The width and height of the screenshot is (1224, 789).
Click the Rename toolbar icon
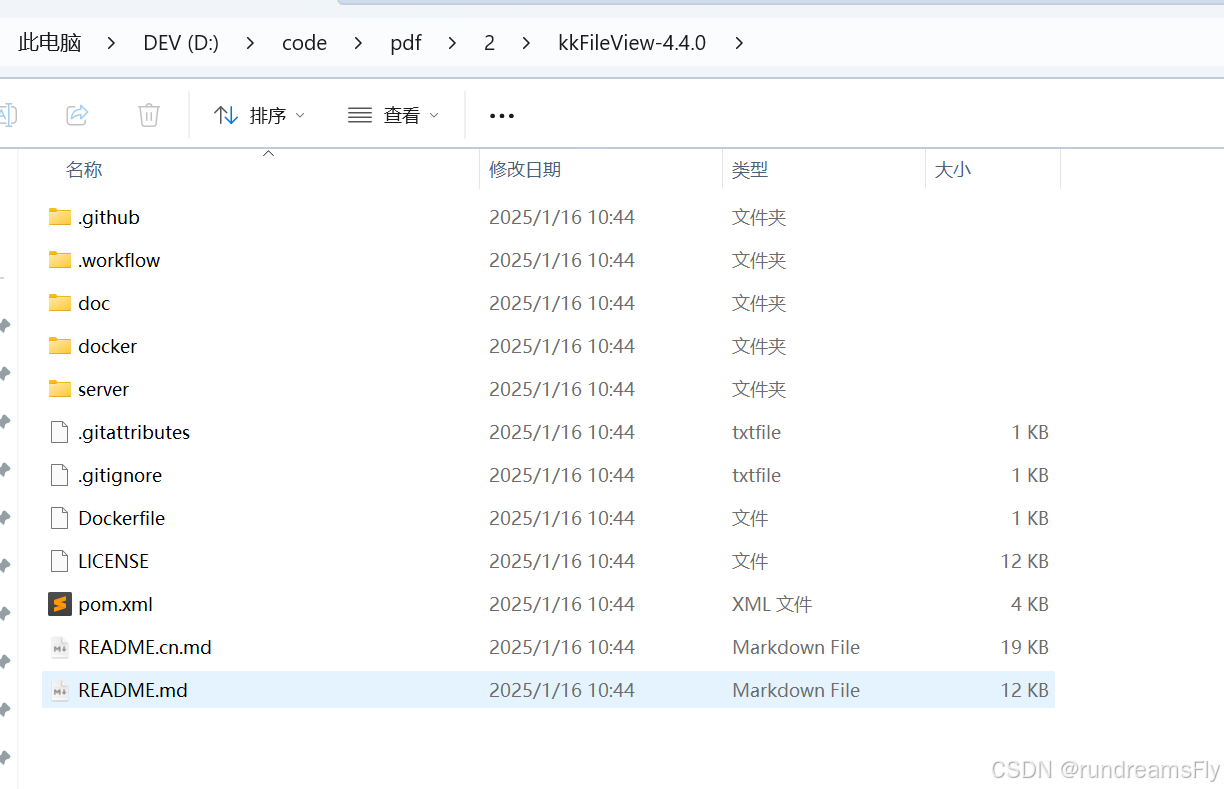pyautogui.click(x=7, y=115)
